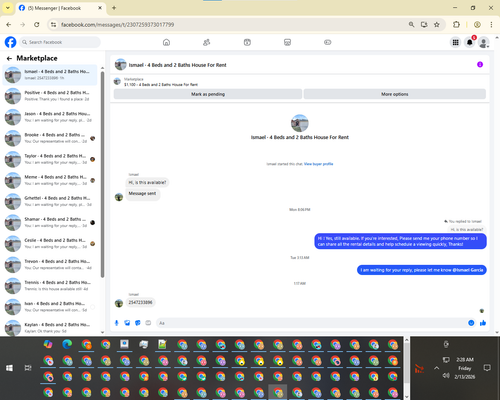Click the purple conversation info icon
Screen dimensions: 500x400
point(480,64)
